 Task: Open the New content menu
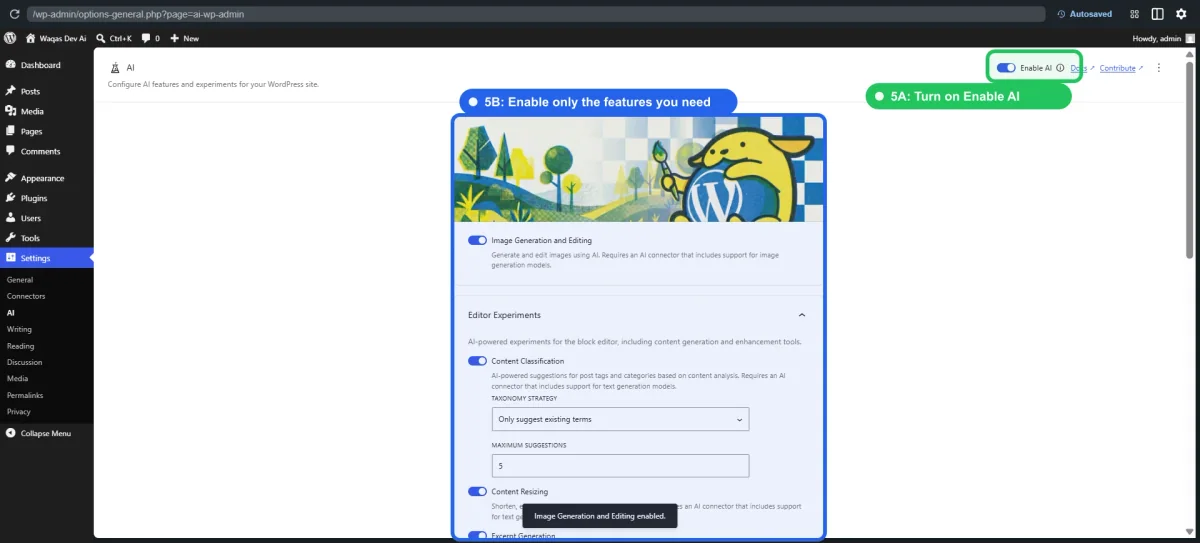(184, 38)
